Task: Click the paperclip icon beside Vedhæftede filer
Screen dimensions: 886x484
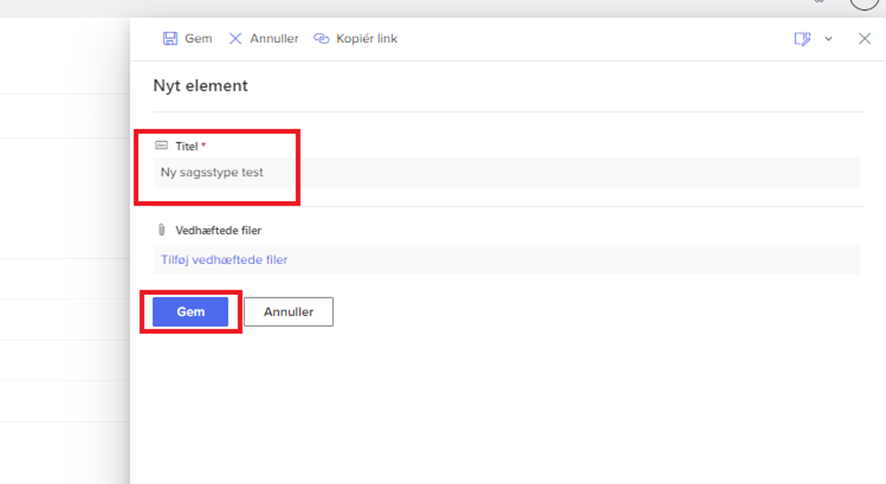Action: [162, 230]
